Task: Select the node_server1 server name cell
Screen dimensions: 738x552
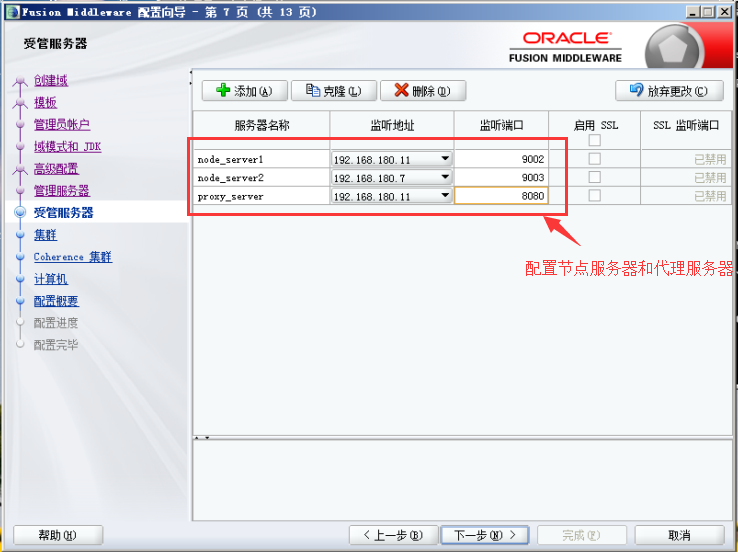Action: (260, 159)
